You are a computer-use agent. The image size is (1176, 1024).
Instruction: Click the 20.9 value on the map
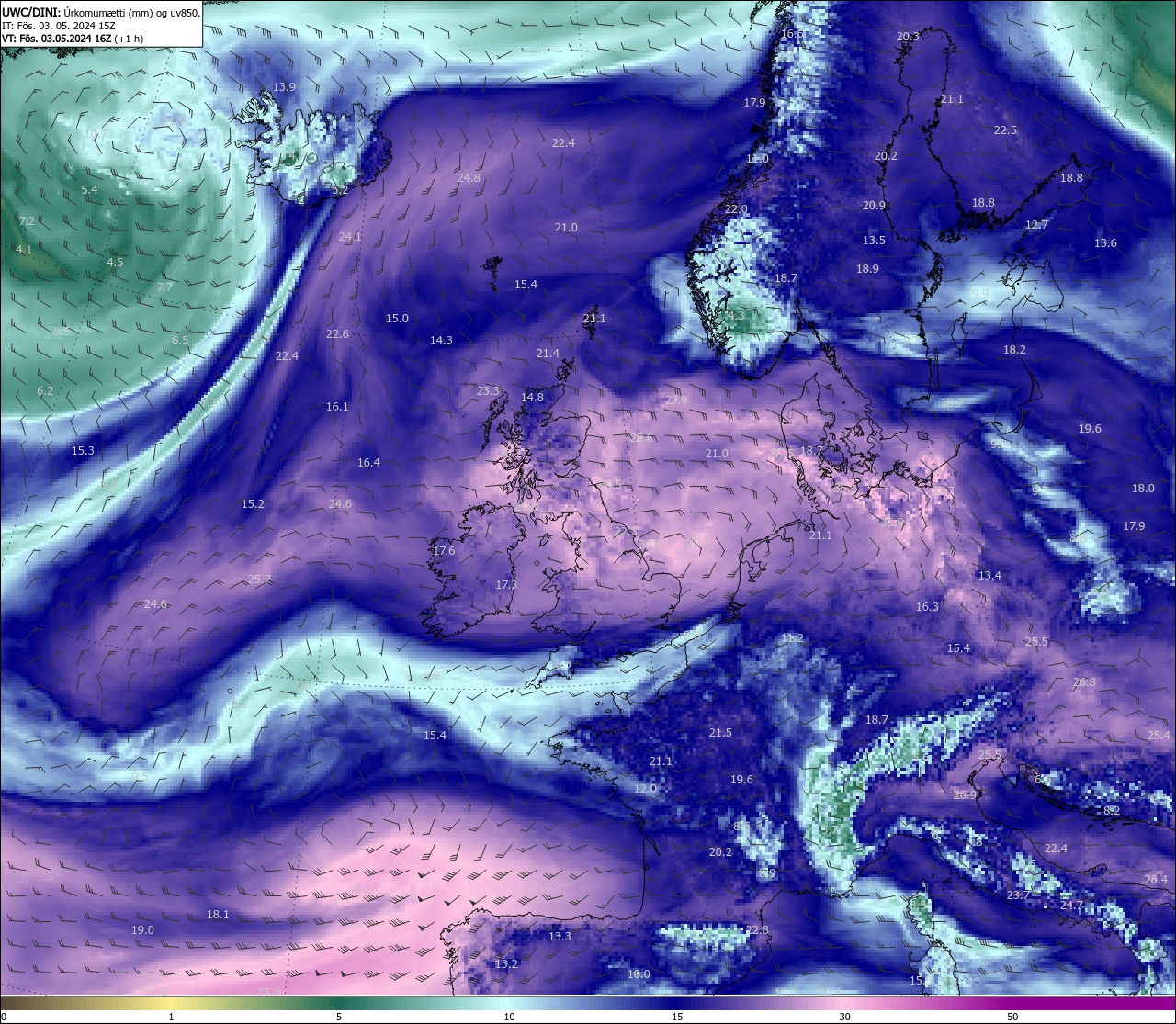pos(874,206)
